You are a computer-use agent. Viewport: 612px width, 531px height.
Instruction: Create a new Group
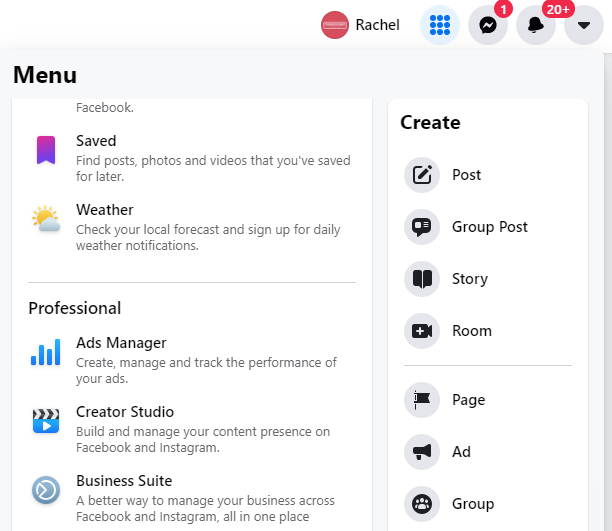coord(488,504)
